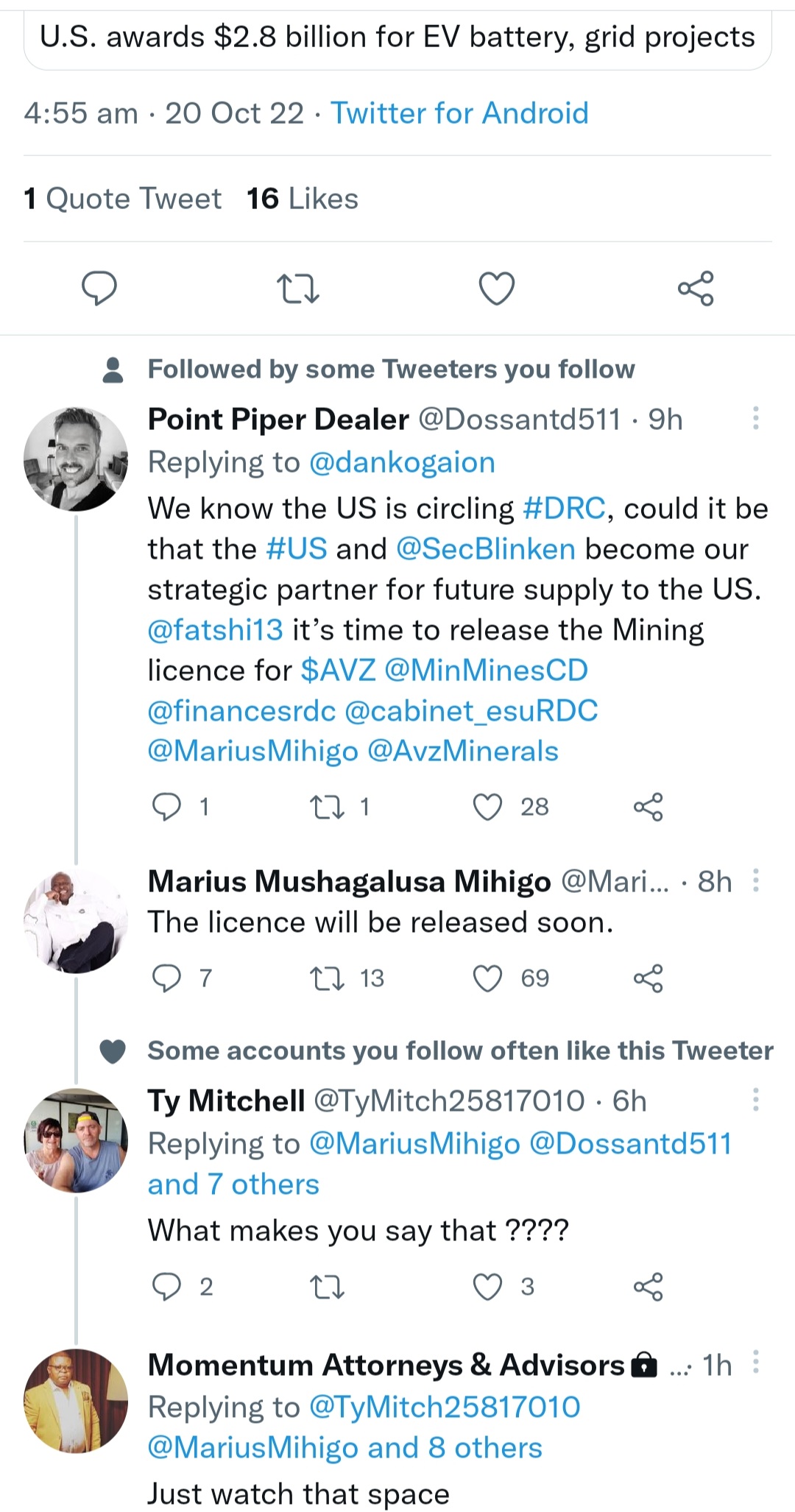Retweet Ty Mitchell's reply

pos(327,1287)
